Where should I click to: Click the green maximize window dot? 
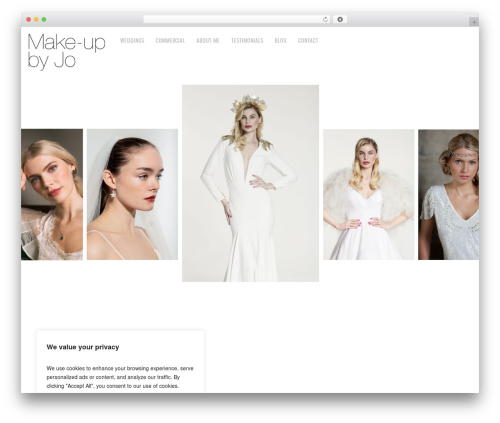(x=44, y=20)
